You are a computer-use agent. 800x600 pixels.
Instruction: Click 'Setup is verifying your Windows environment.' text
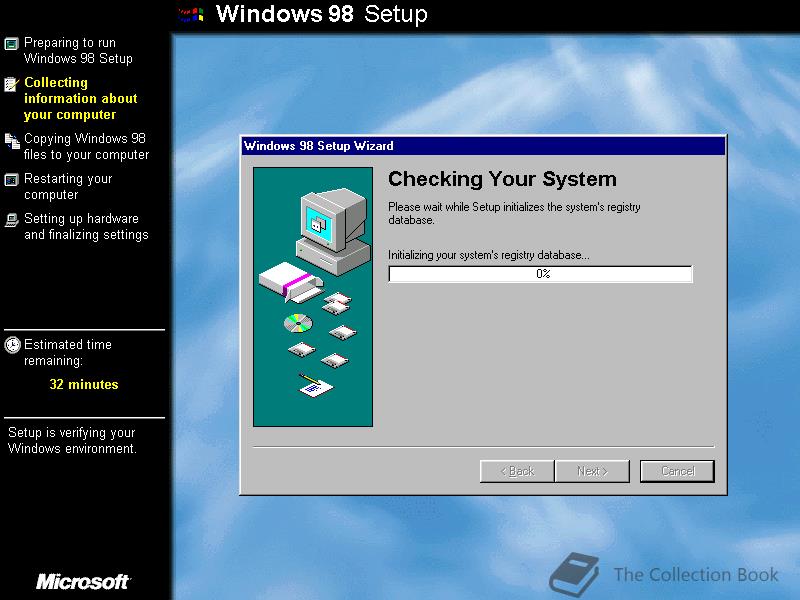tap(72, 440)
